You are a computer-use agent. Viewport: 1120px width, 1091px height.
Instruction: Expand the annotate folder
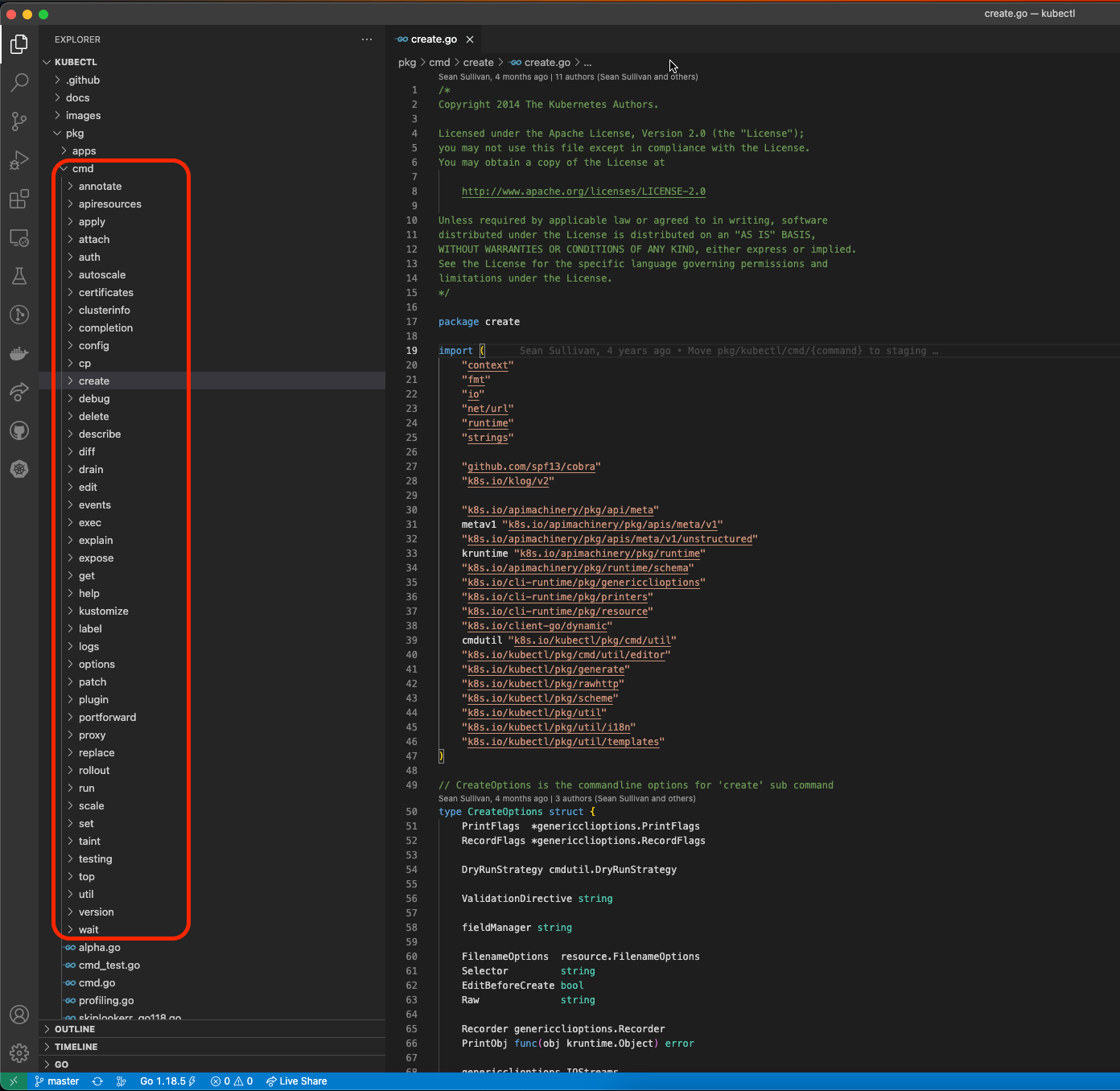[x=212, y=186]
